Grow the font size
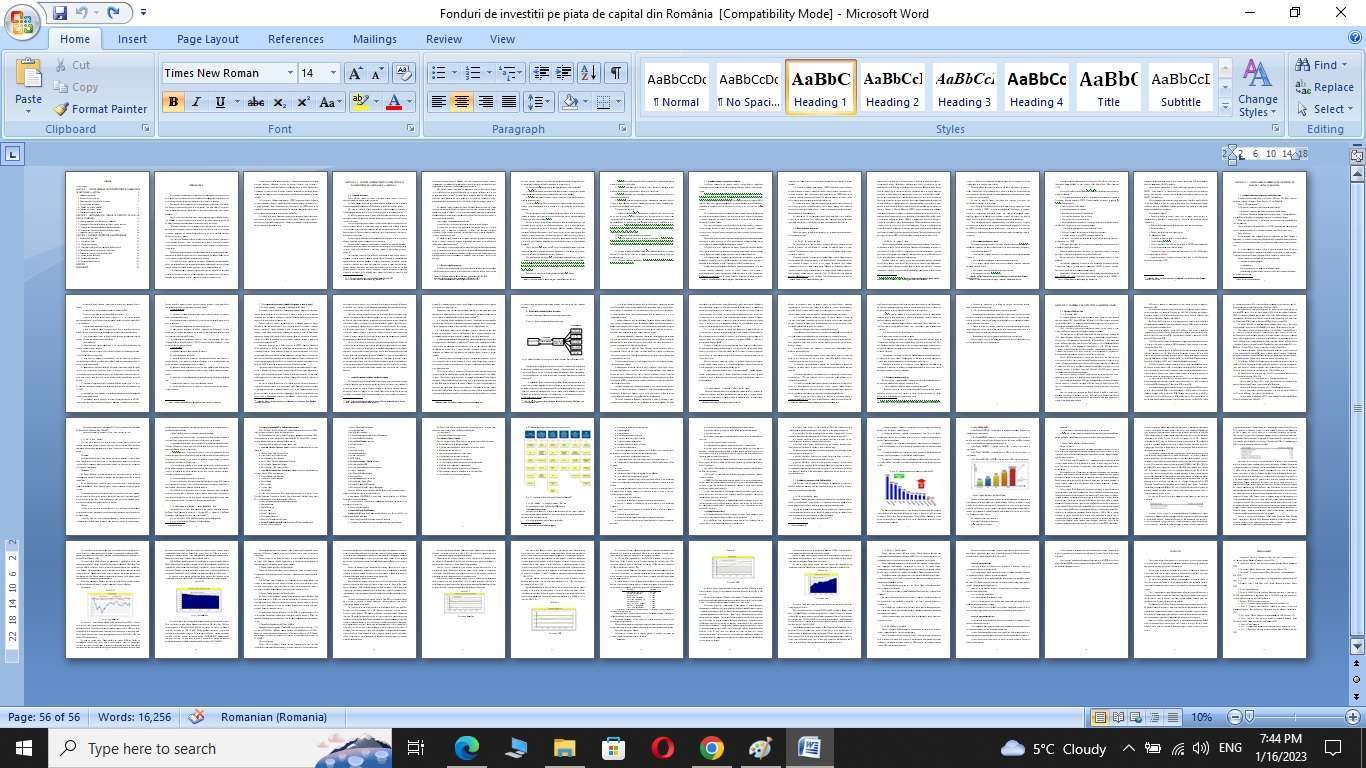The width and height of the screenshot is (1366, 768). coord(355,73)
